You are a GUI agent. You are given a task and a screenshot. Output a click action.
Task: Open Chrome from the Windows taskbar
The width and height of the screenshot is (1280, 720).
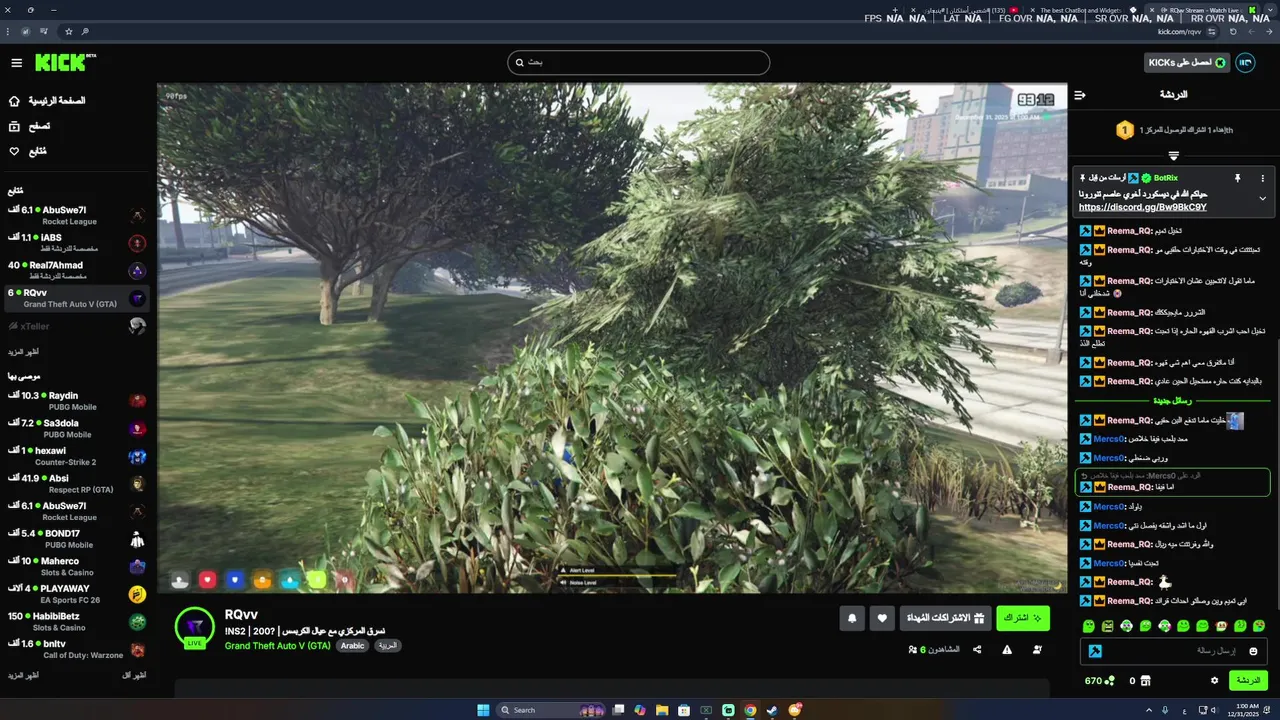coord(750,710)
